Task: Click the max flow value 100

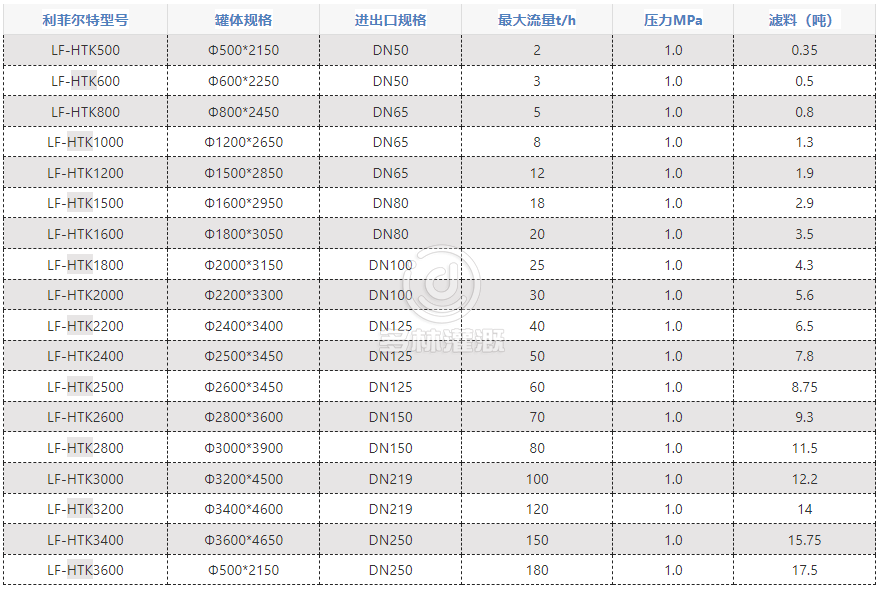Action: click(536, 479)
